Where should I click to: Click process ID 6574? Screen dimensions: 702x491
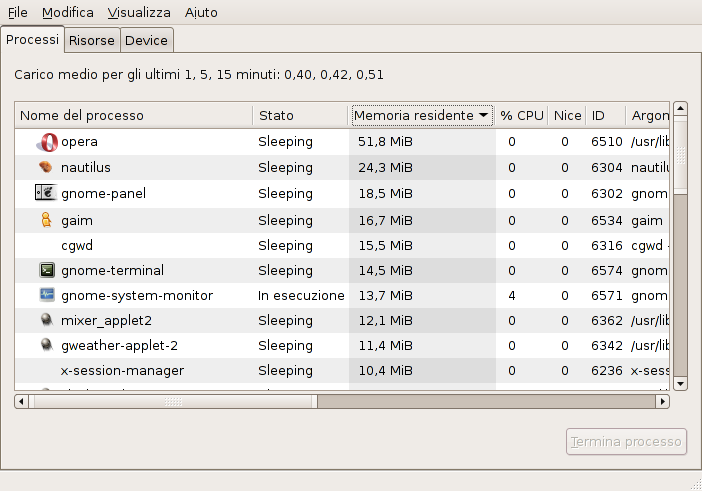(607, 271)
